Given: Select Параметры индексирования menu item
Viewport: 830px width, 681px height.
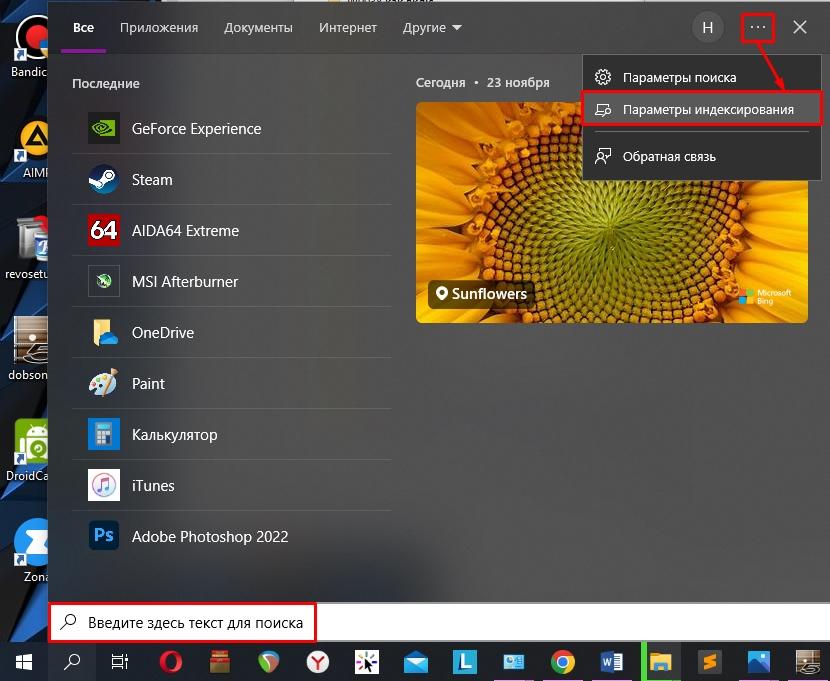Looking at the screenshot, I should click(x=702, y=110).
